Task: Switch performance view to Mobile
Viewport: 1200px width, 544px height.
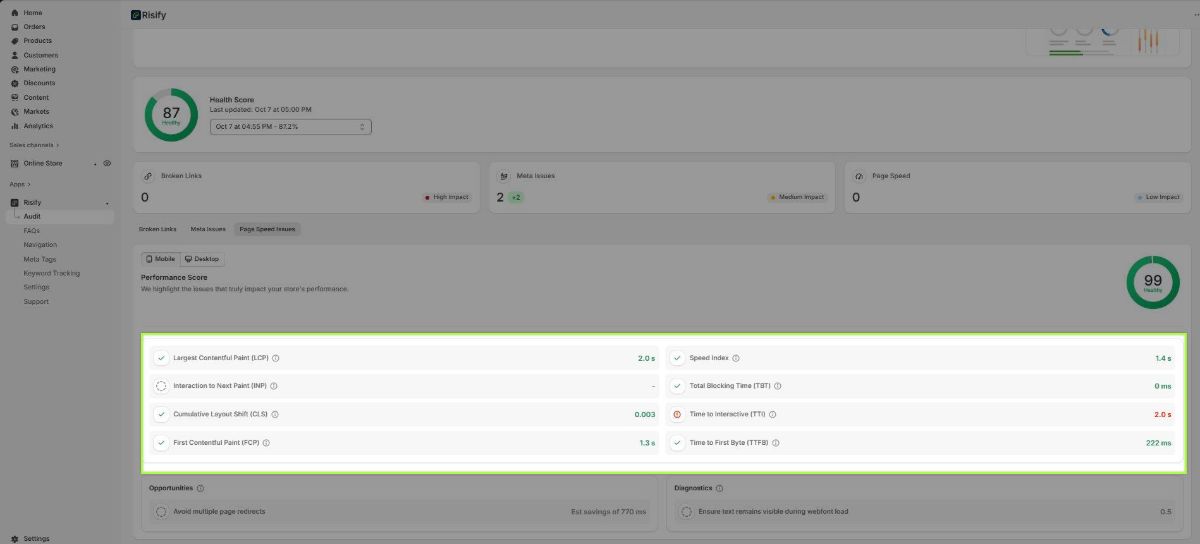Action: pos(160,259)
